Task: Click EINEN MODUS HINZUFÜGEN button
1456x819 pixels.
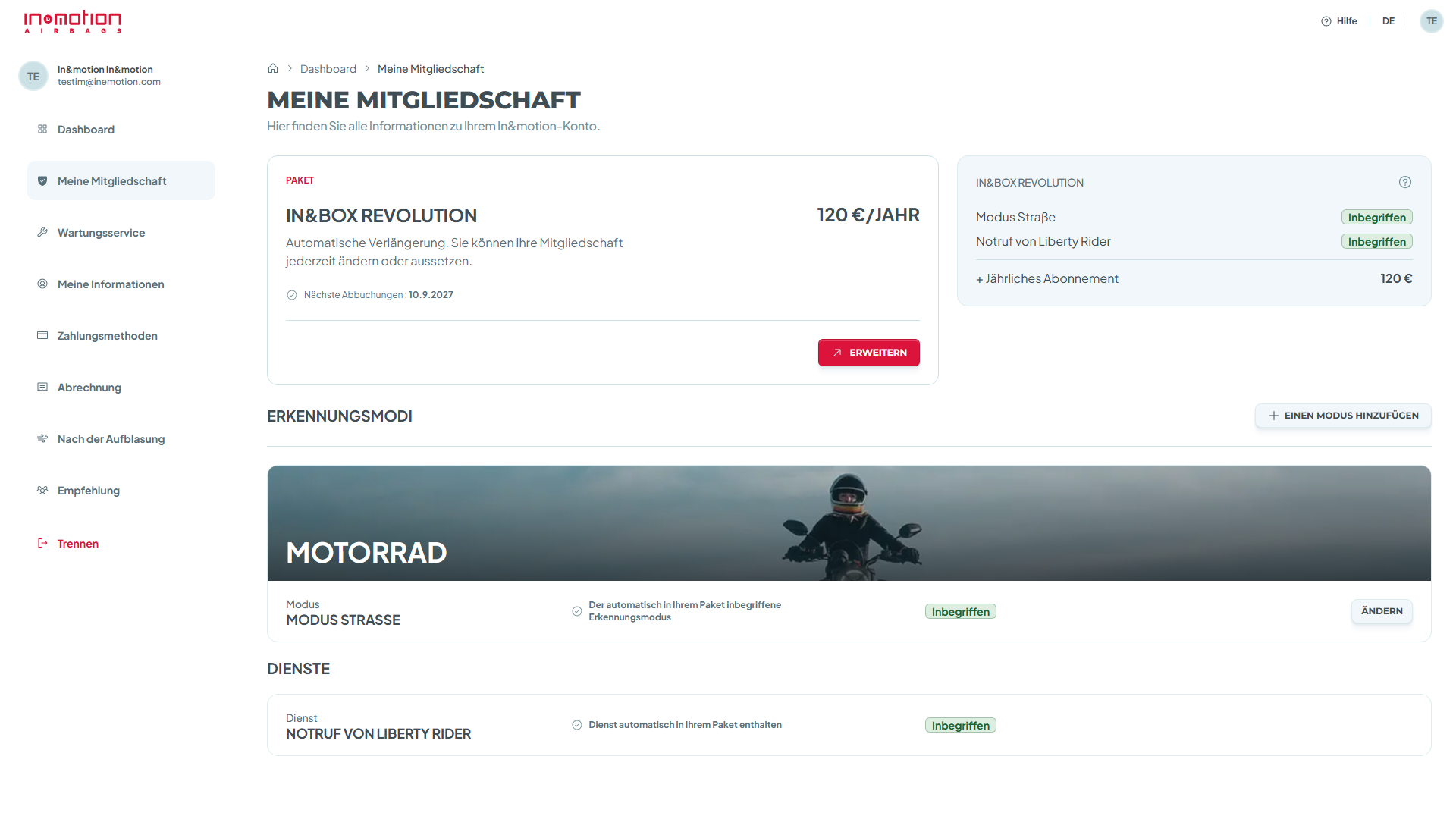Action: 1343,416
